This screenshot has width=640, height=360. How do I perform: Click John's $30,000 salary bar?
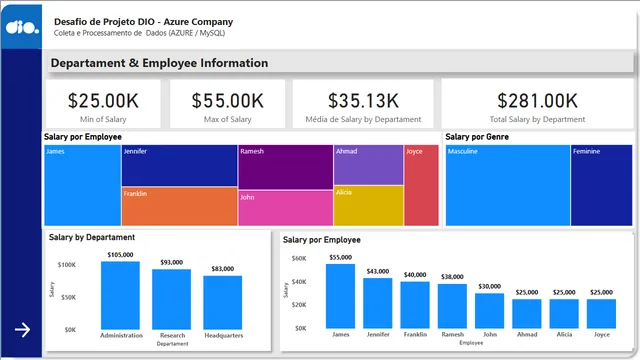click(489, 311)
